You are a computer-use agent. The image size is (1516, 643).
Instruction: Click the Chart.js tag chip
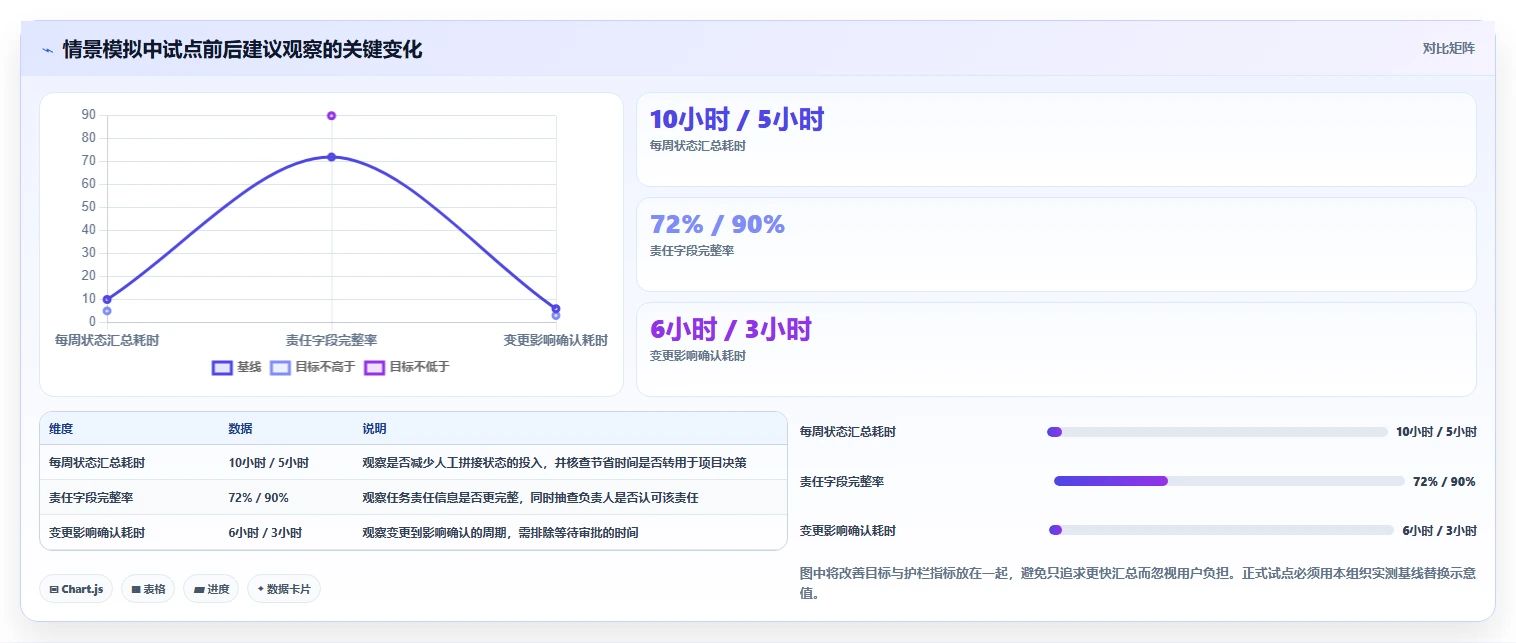77,589
